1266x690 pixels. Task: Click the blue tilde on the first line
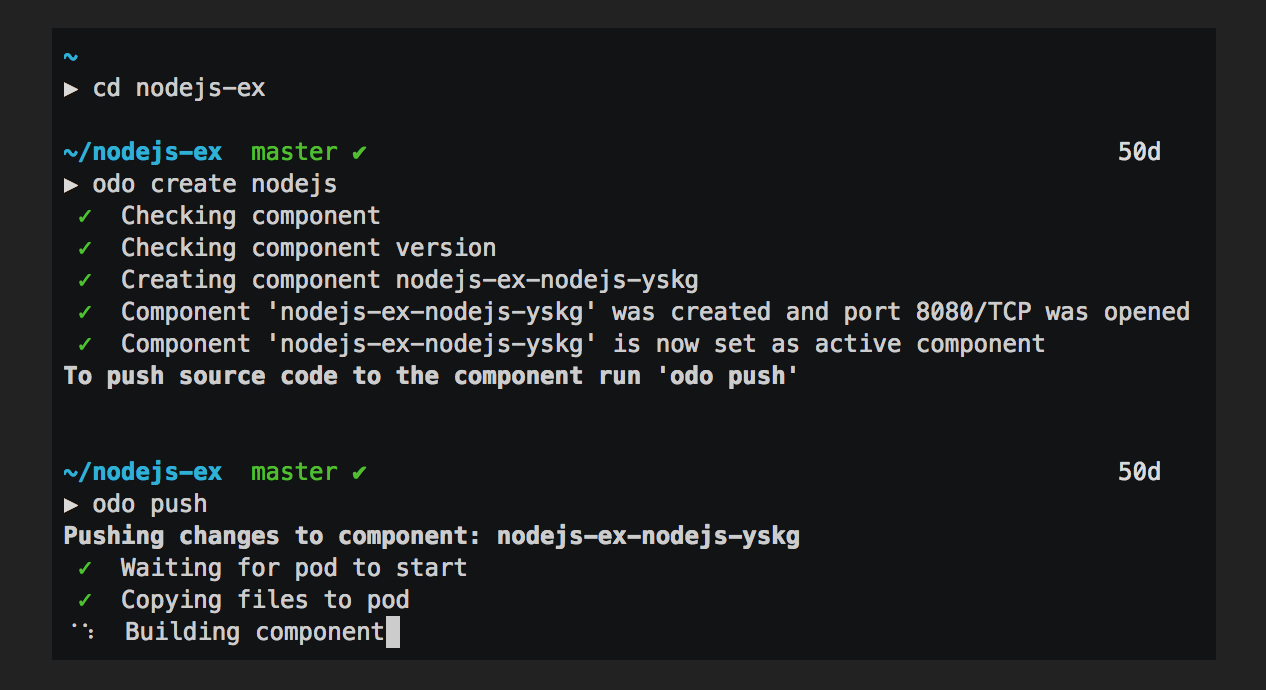click(70, 57)
